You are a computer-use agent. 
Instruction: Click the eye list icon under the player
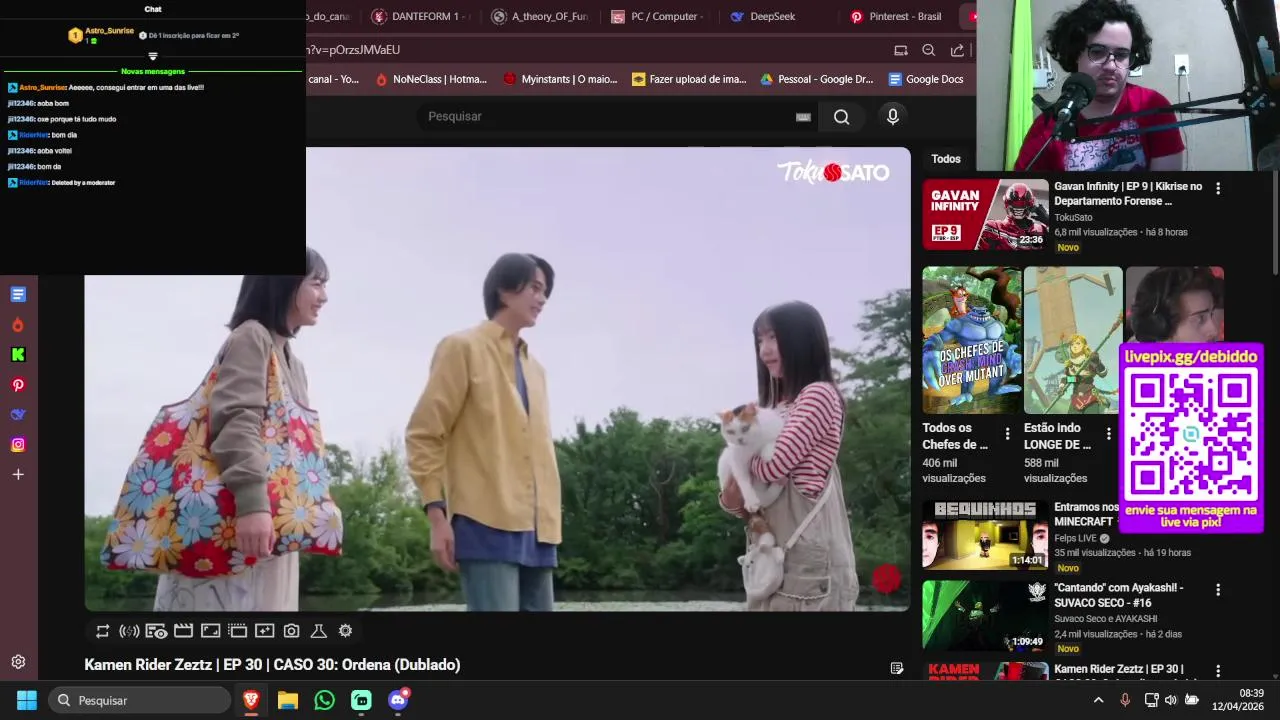pyautogui.click(x=156, y=631)
